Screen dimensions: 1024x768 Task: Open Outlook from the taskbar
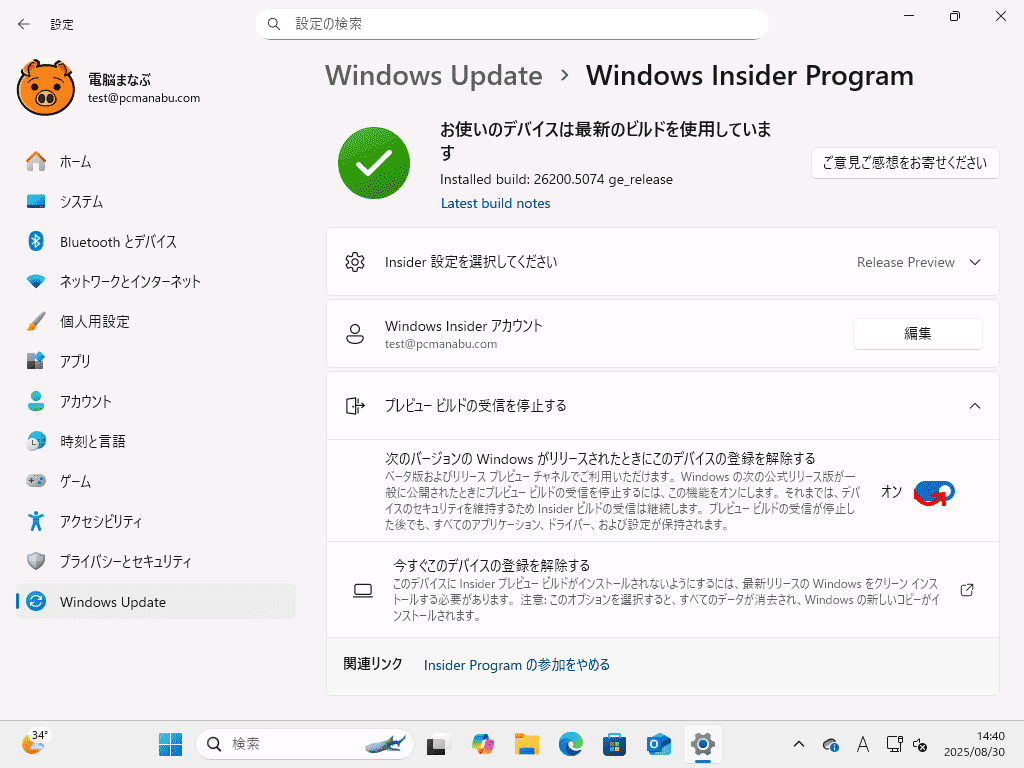pyautogui.click(x=658, y=744)
